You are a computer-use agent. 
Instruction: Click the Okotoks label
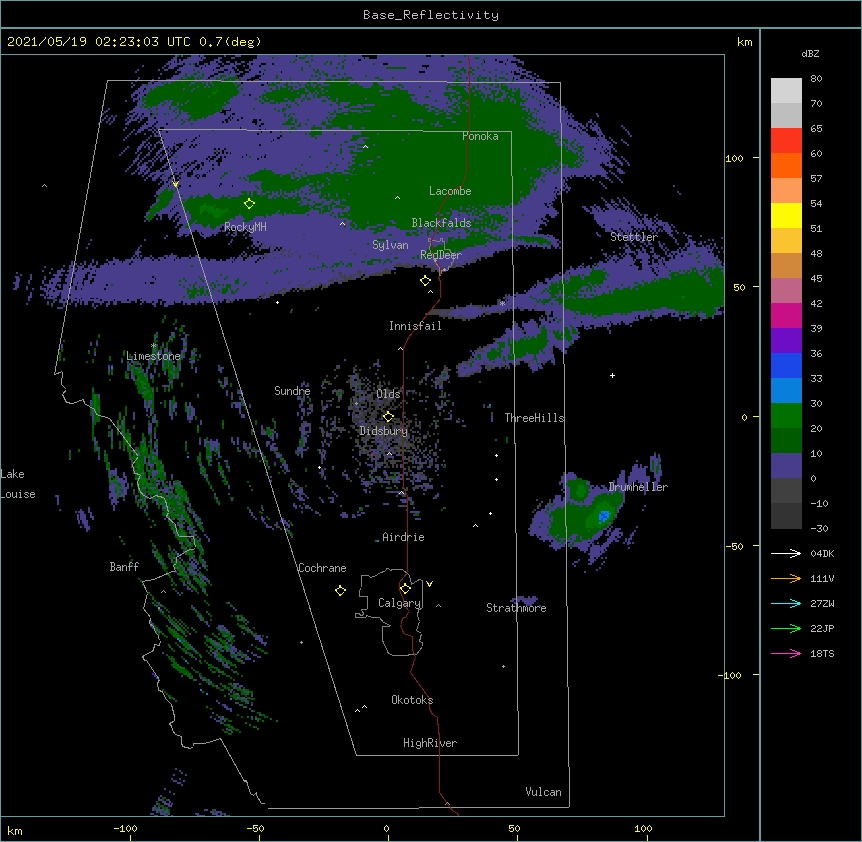click(x=412, y=700)
